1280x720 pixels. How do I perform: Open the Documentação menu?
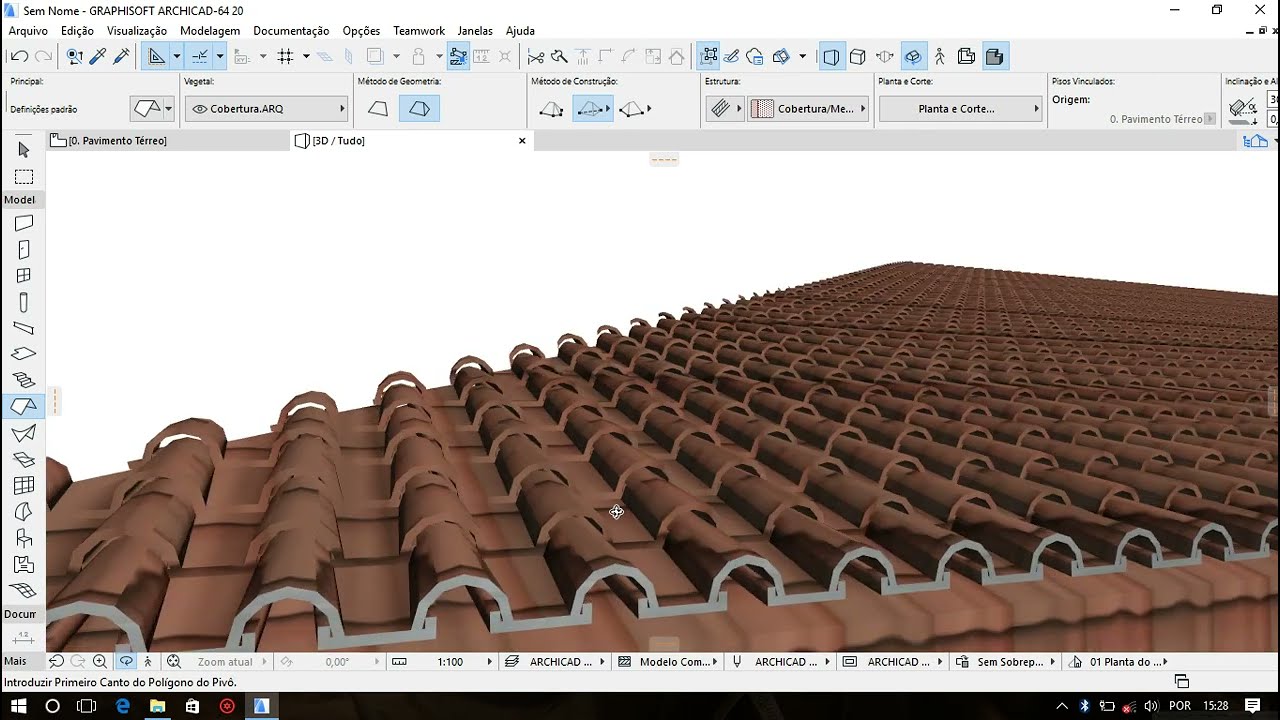pos(291,31)
